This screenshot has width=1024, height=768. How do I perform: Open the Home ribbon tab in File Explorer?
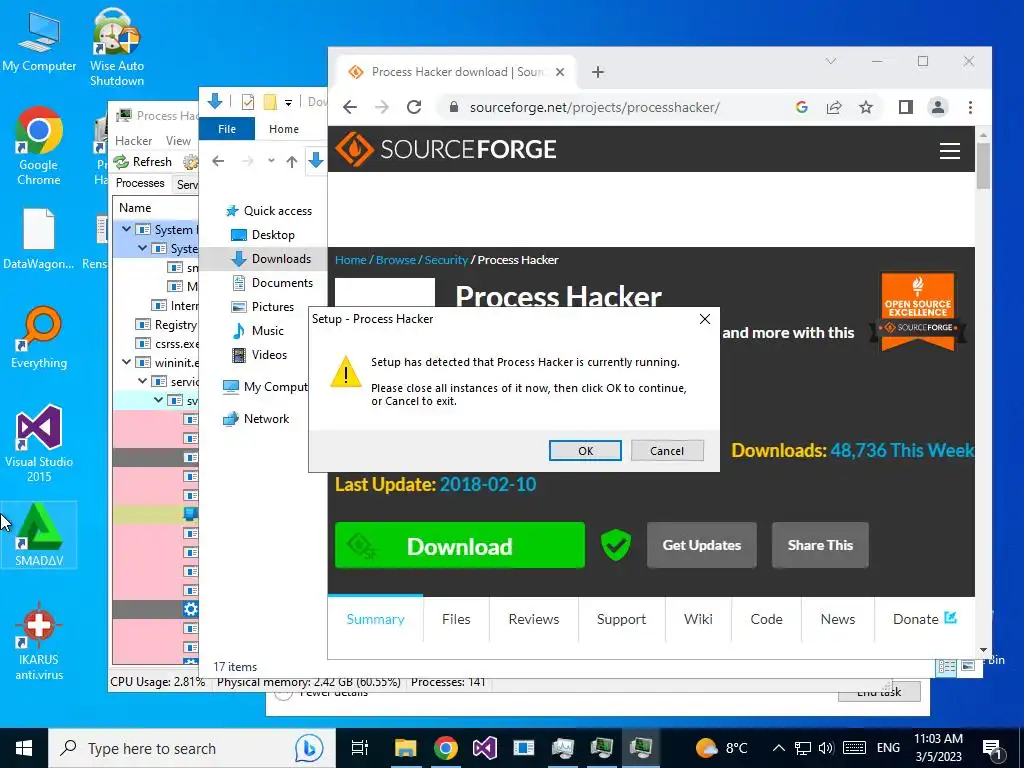coord(283,129)
